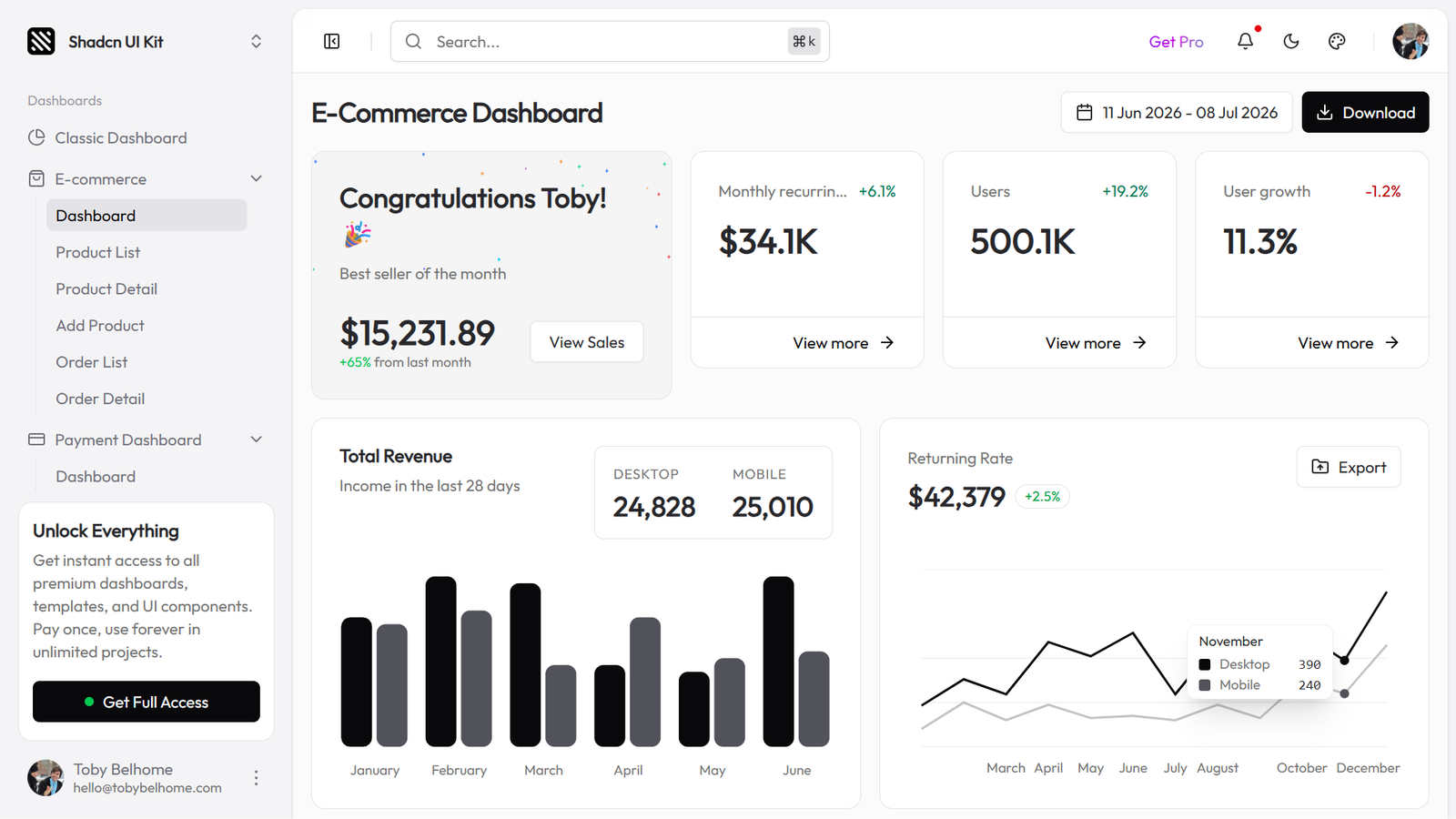1456x819 pixels.
Task: Toggle the sidebar panel icon
Action: pos(332,41)
